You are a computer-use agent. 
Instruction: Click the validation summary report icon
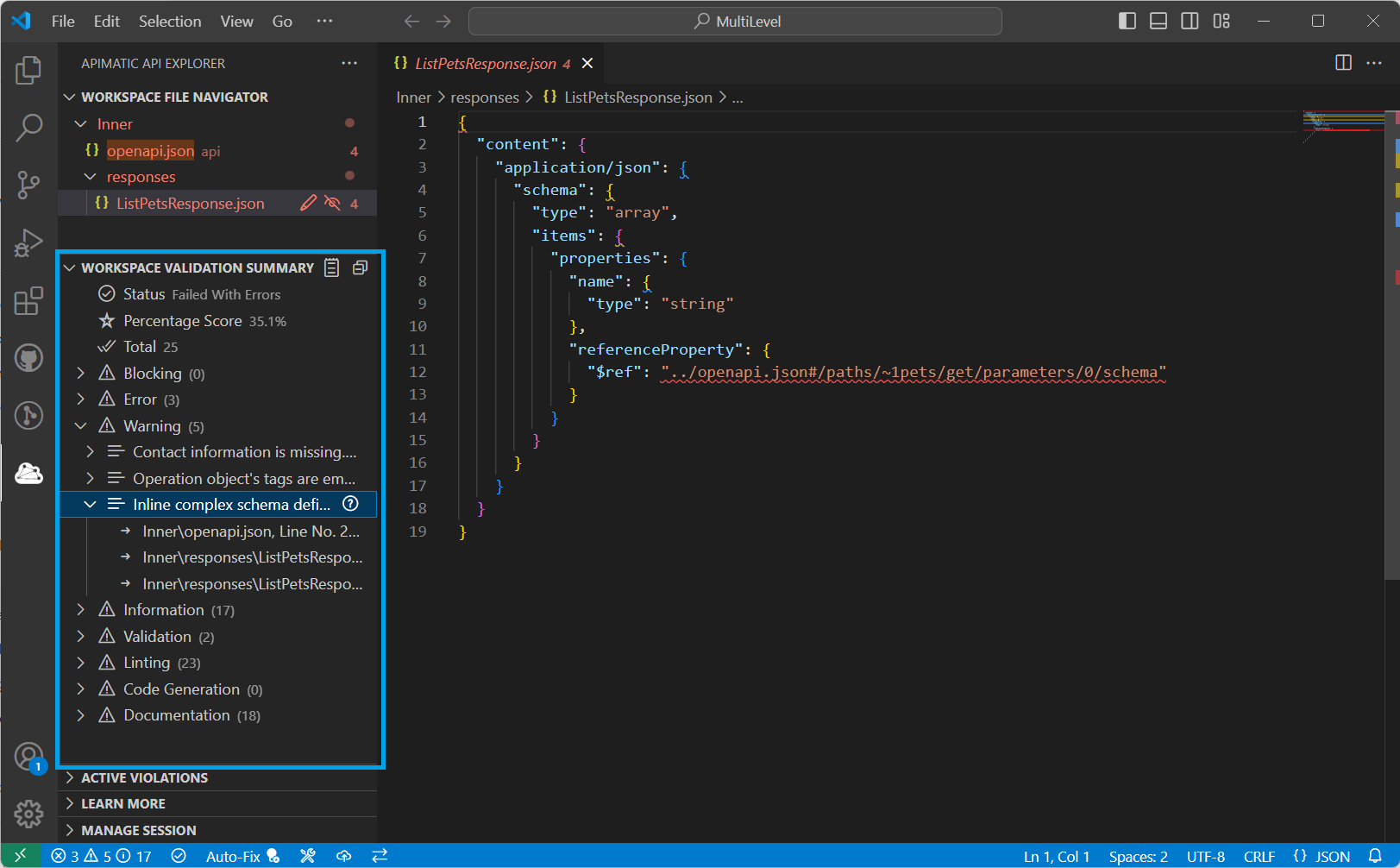(332, 268)
